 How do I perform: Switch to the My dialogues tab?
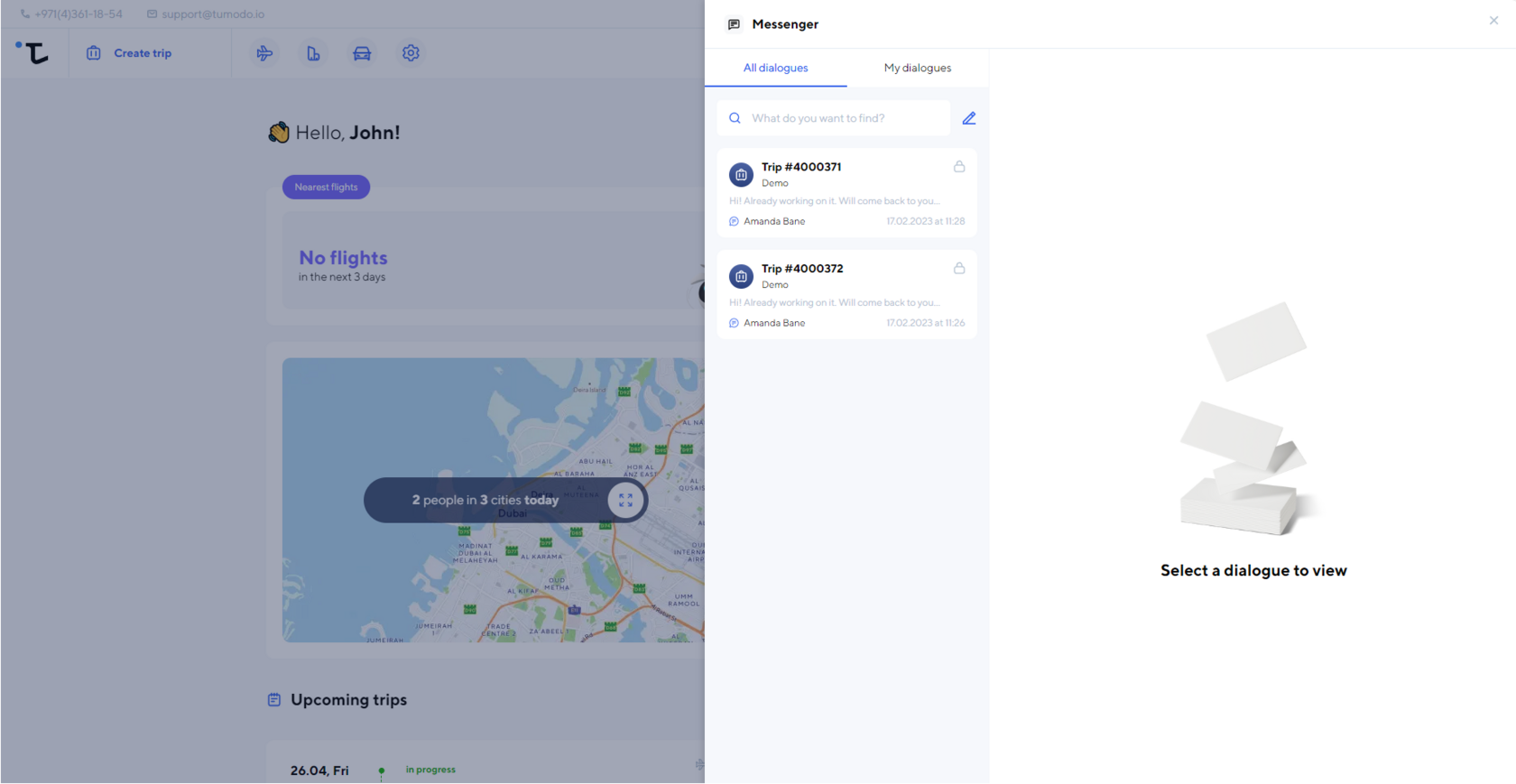(x=917, y=68)
